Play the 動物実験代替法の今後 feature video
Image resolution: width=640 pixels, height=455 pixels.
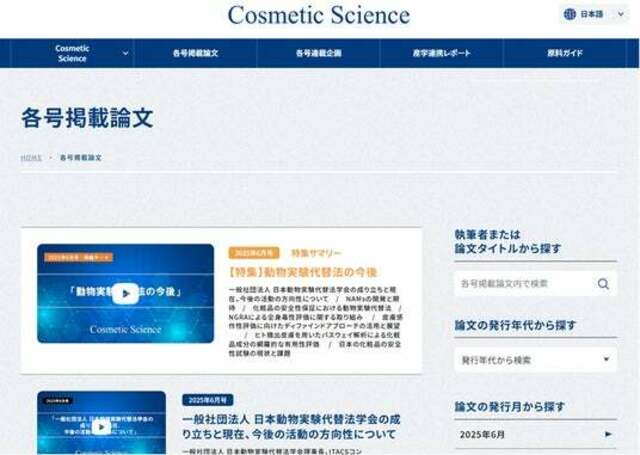125,293
